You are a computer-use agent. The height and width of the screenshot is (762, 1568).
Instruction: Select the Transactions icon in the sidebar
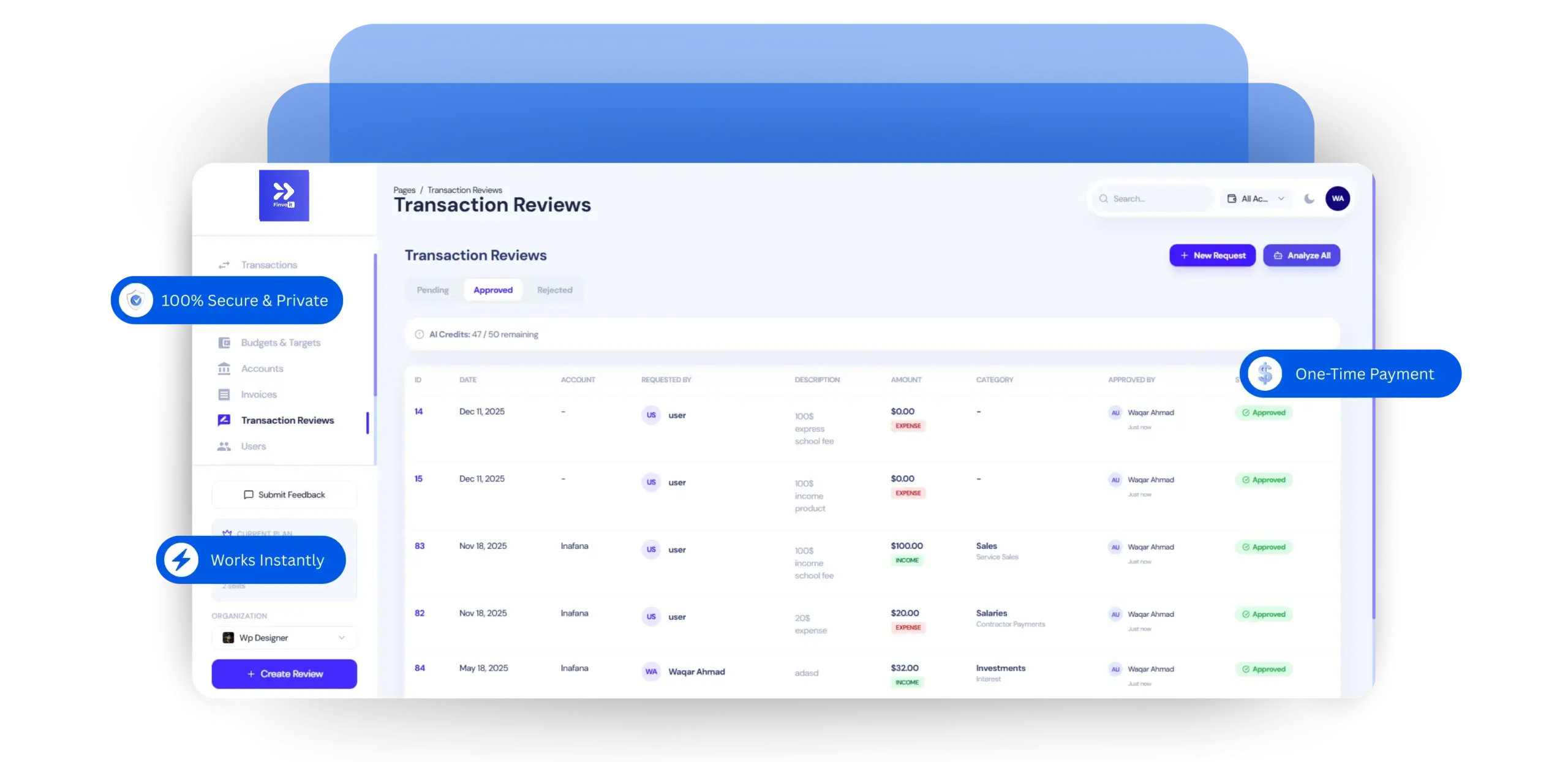pyautogui.click(x=224, y=264)
